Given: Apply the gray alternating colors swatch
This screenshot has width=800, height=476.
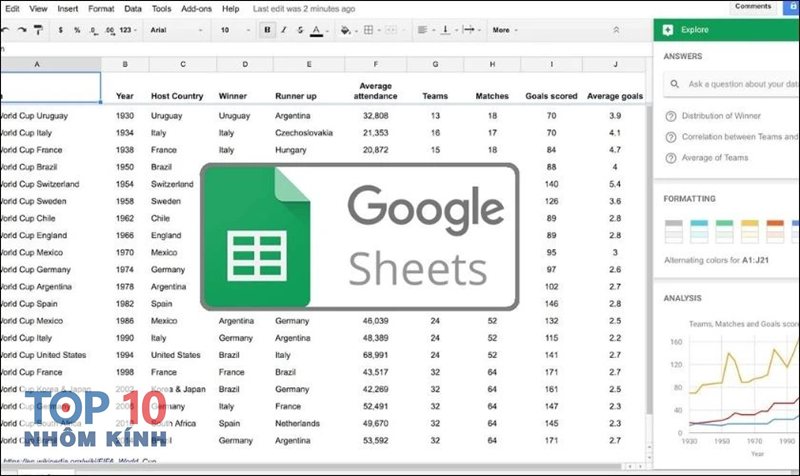Looking at the screenshot, I should 673,231.
